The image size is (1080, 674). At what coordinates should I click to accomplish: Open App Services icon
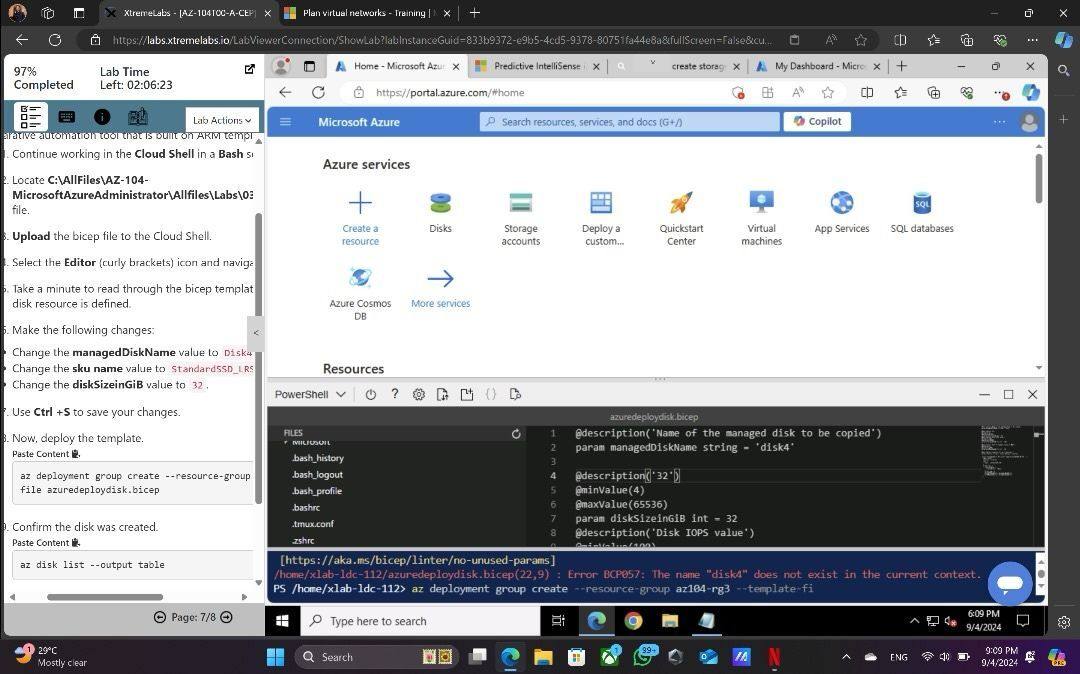pyautogui.click(x=842, y=203)
